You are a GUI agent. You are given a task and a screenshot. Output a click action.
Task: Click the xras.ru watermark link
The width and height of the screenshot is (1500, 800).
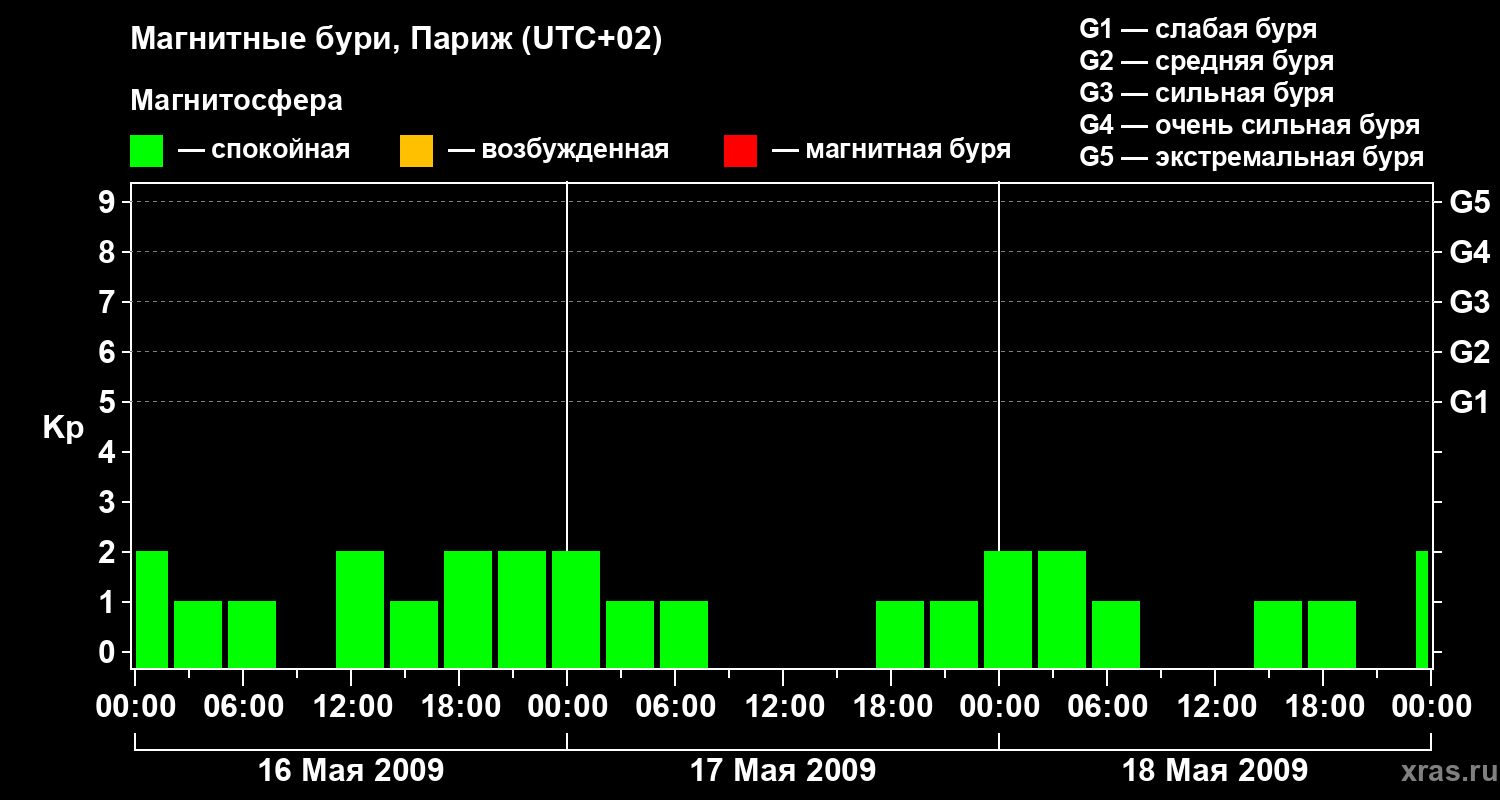click(x=1443, y=771)
